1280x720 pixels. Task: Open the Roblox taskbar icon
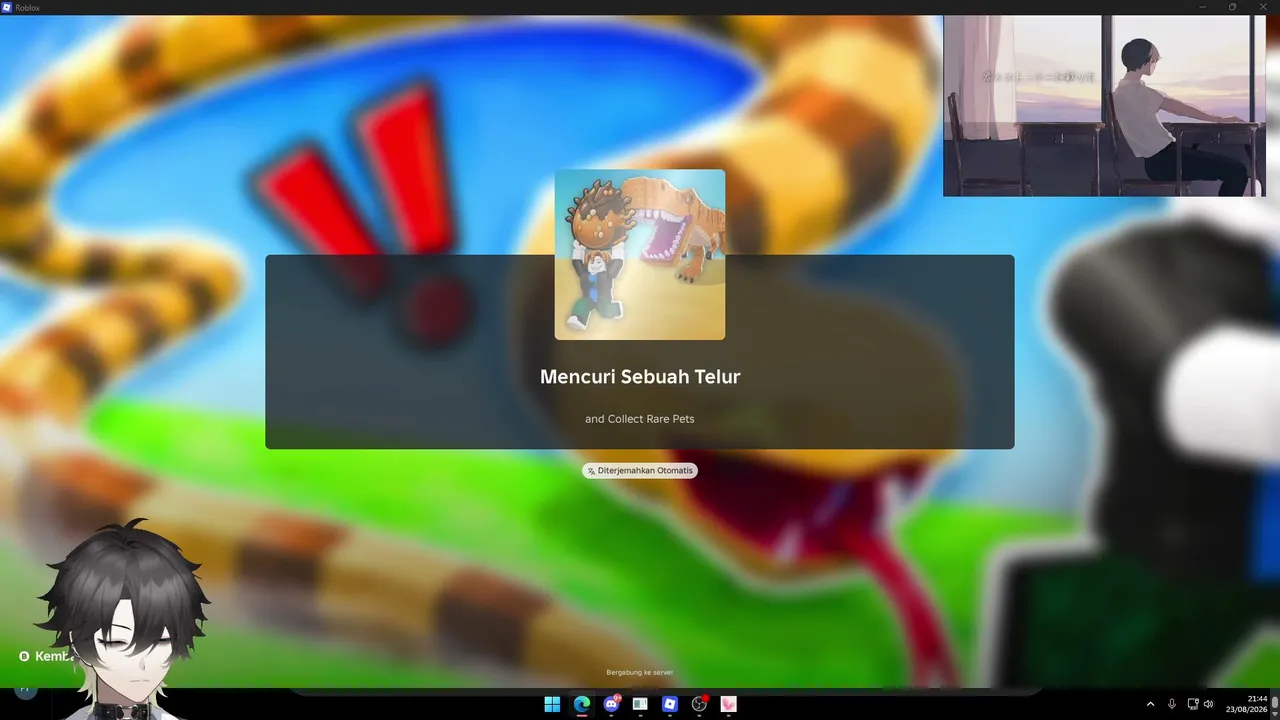click(670, 704)
